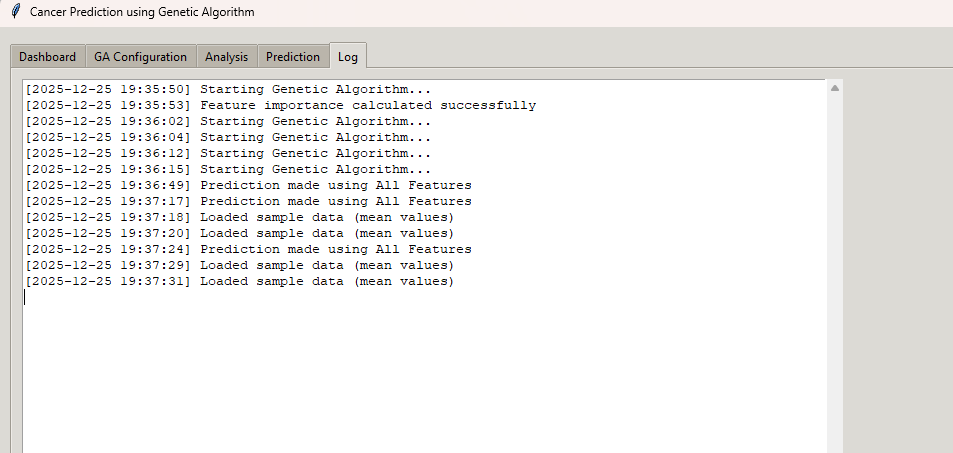Click the Feature importance calculated successfully log line
The image size is (953, 453).
tap(280, 105)
